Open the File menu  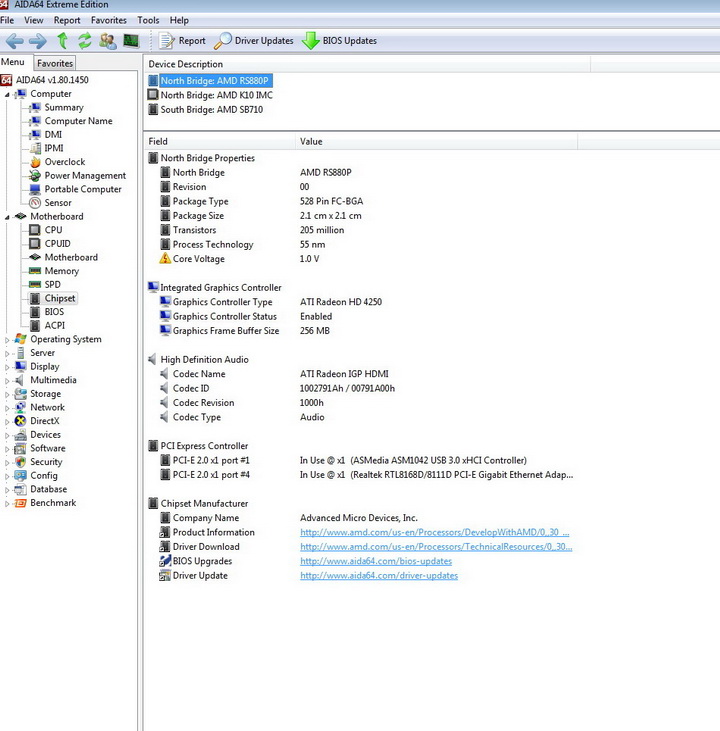(x=7, y=21)
